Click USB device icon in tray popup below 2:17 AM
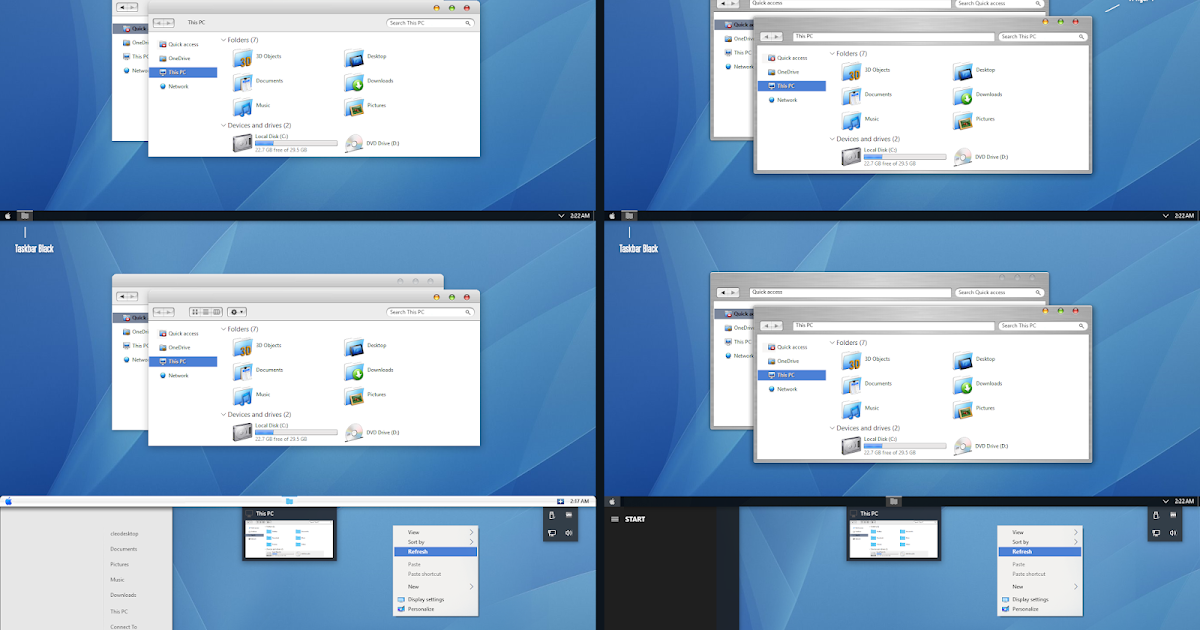 pos(551,515)
